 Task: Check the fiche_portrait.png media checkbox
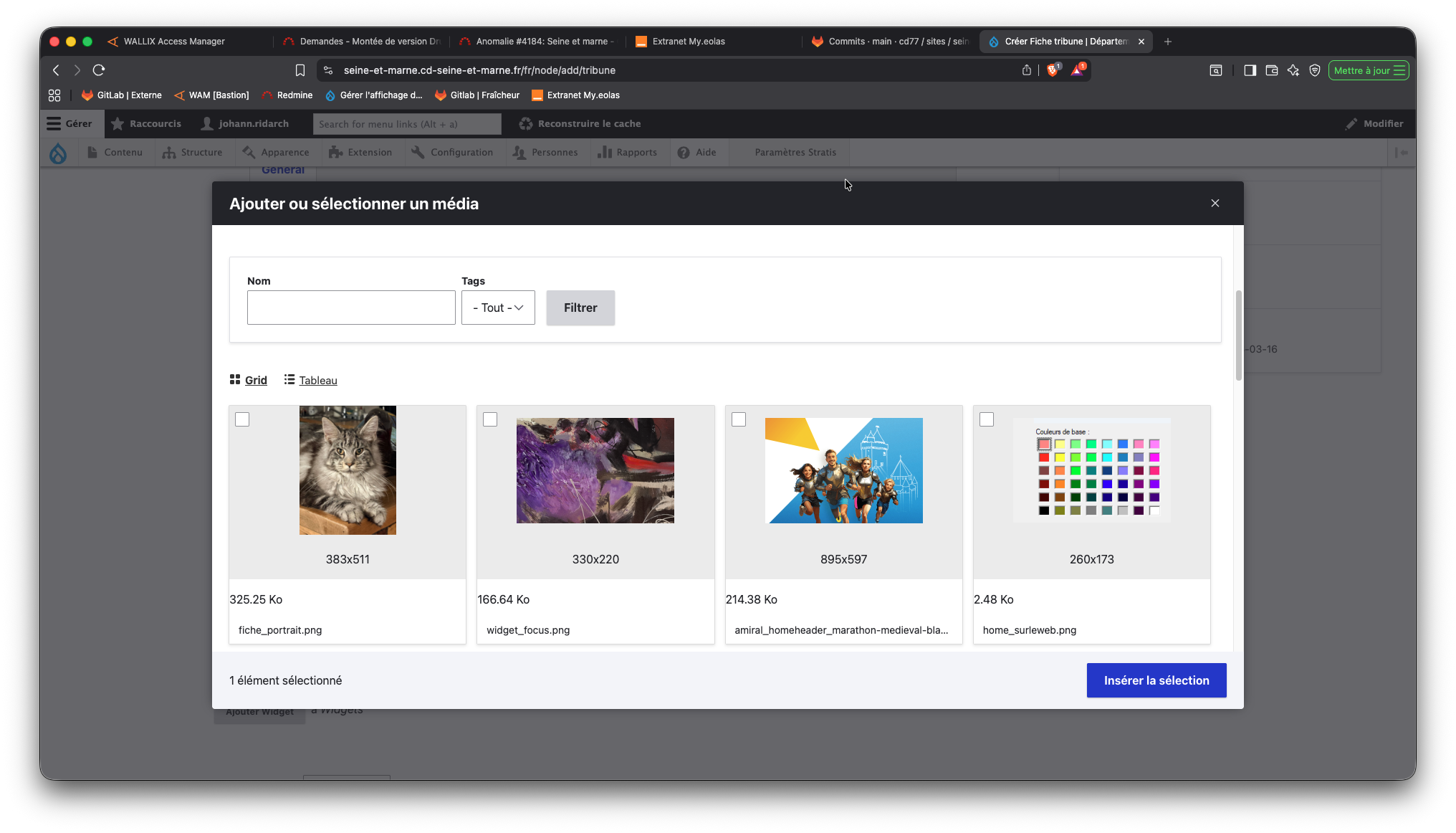[242, 419]
